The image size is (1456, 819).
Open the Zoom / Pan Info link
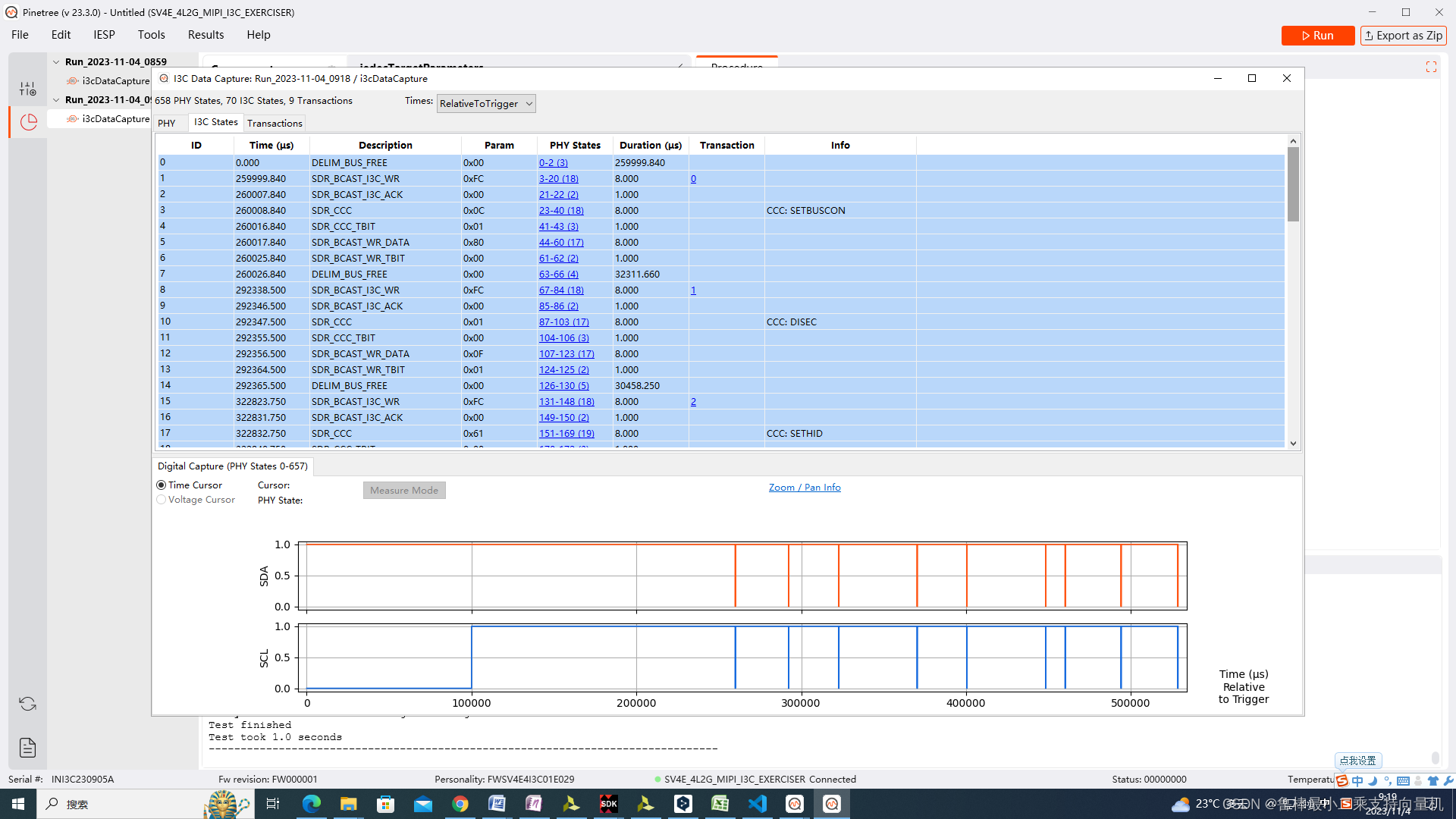point(804,488)
